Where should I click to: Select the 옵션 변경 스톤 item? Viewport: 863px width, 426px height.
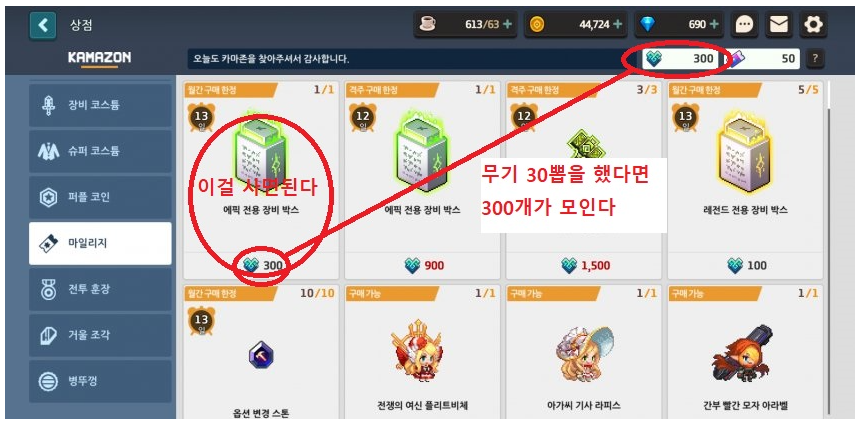(x=261, y=352)
